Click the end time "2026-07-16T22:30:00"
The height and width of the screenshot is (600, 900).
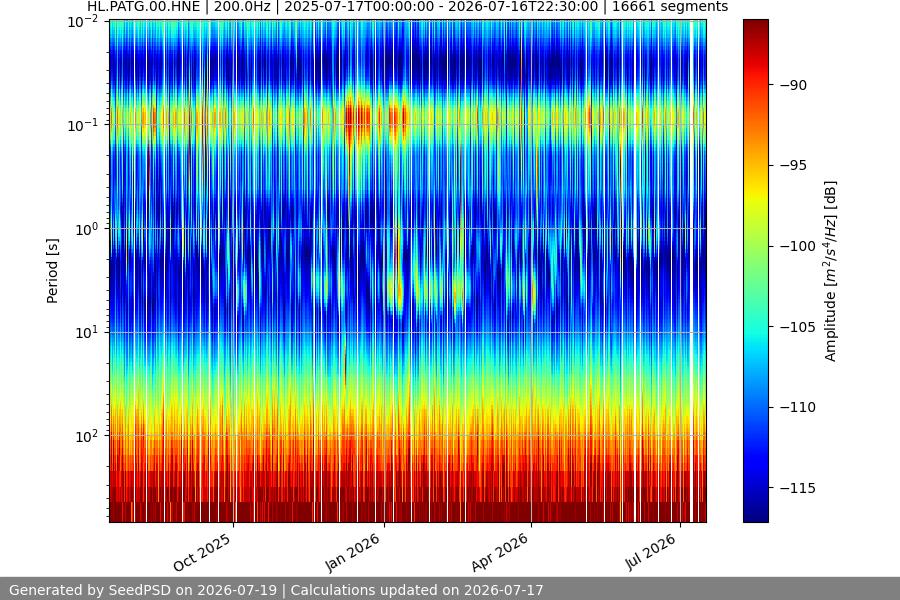tap(523, 7)
